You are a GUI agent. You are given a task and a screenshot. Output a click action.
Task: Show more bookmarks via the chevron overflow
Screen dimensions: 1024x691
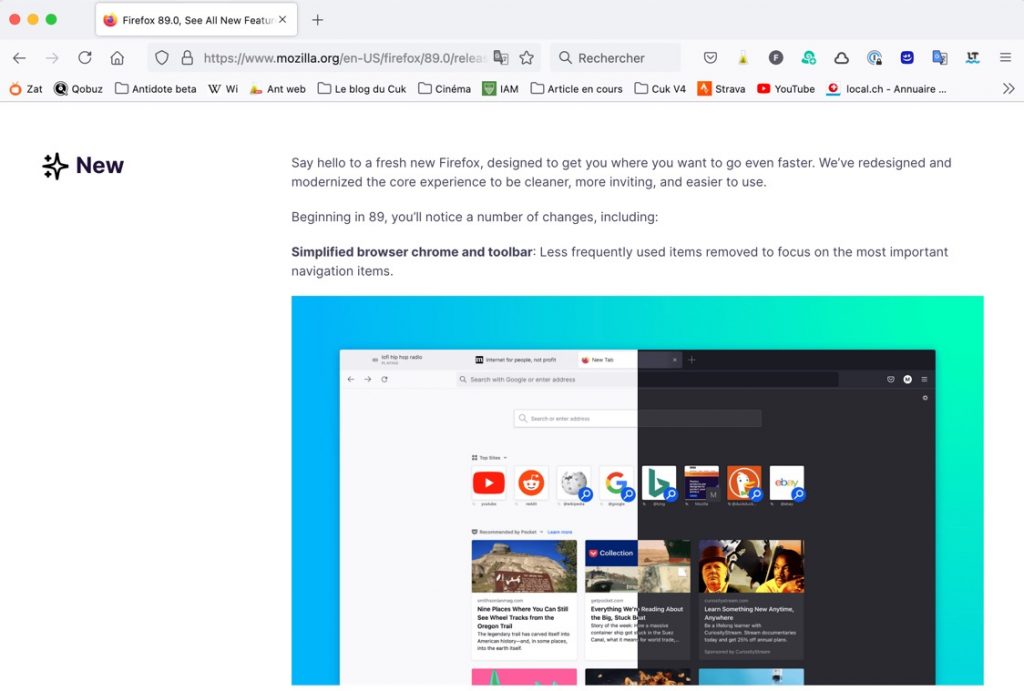coord(1008,89)
